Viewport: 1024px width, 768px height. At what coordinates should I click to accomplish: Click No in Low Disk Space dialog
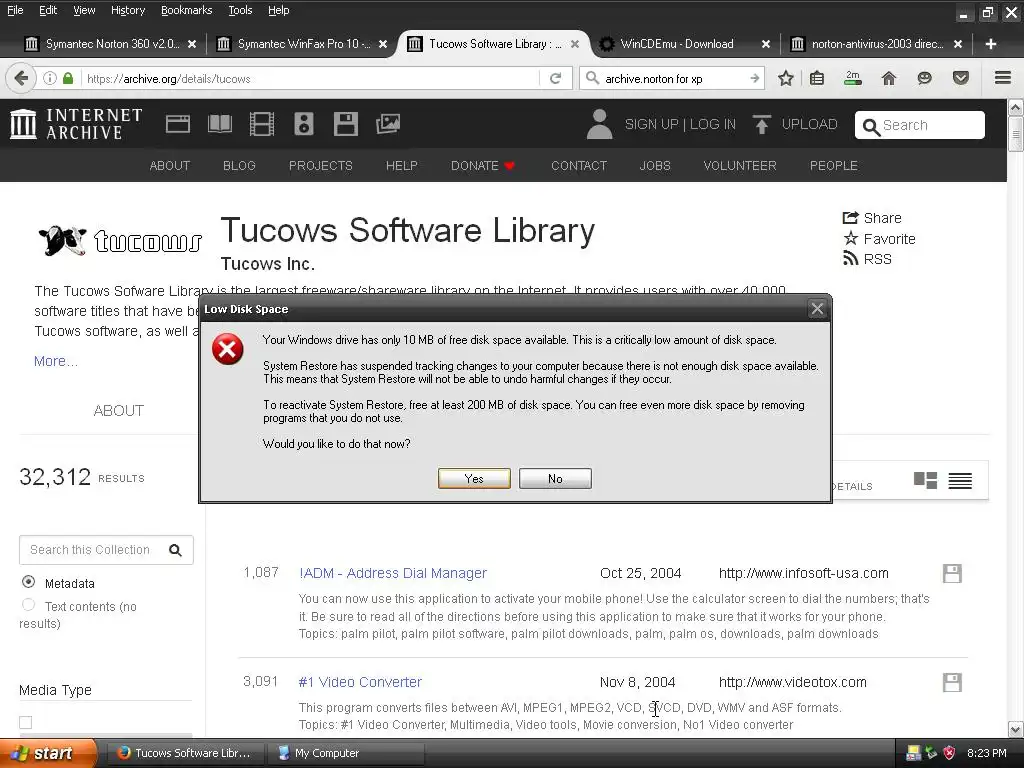[555, 479]
